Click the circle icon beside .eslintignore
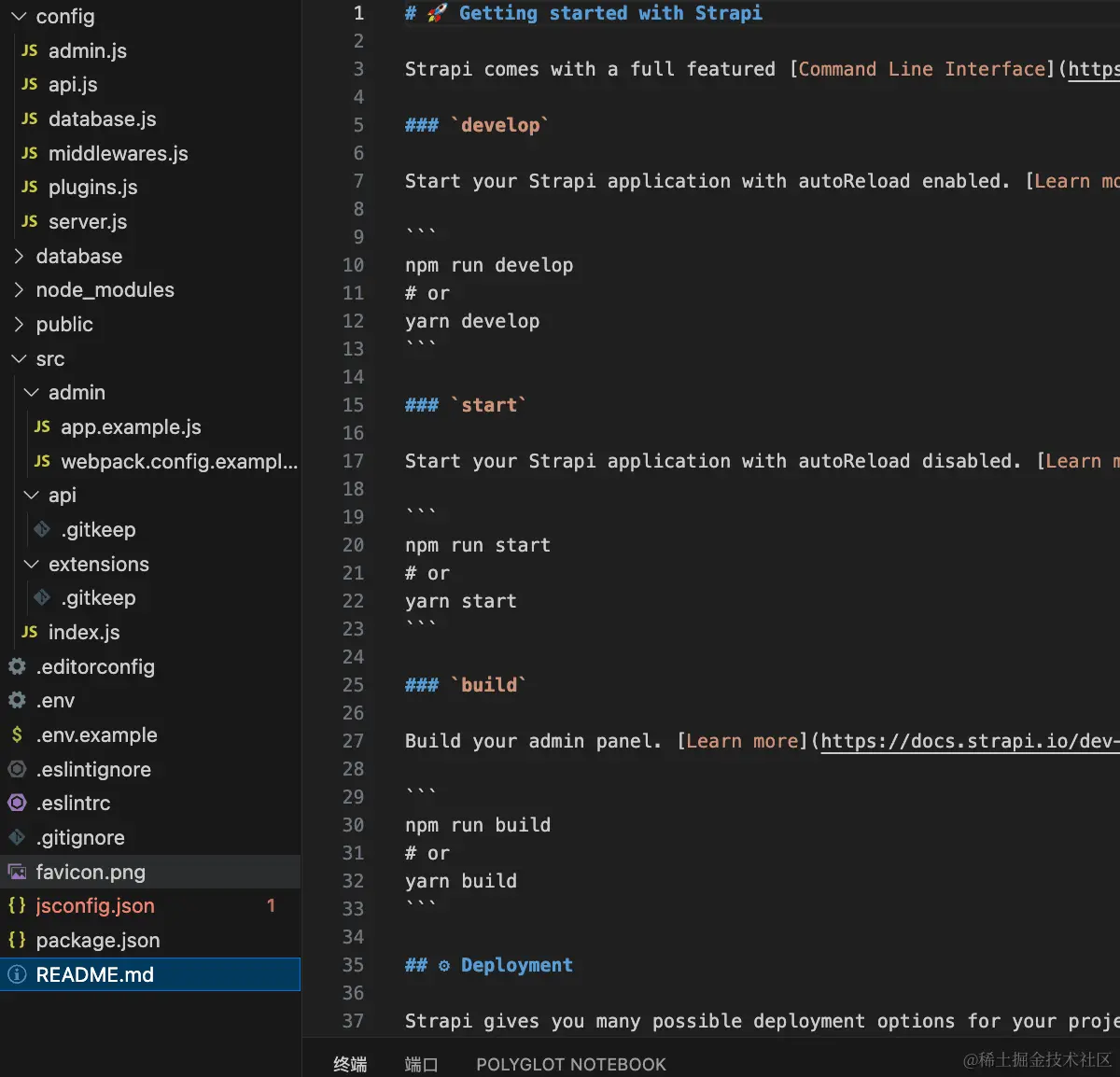1120x1077 pixels. (x=17, y=769)
